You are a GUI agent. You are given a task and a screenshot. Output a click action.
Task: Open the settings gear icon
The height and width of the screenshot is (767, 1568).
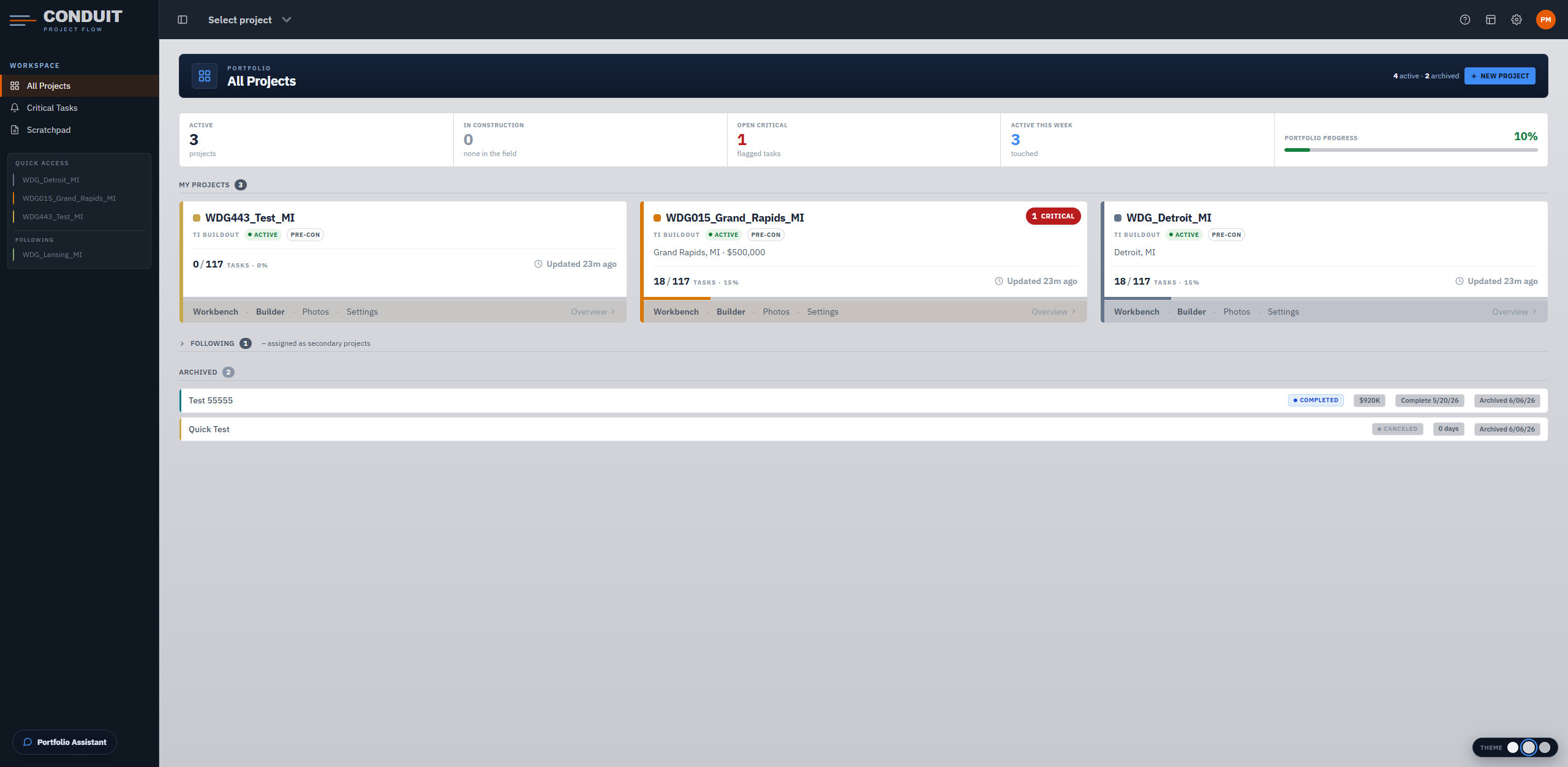pos(1517,20)
